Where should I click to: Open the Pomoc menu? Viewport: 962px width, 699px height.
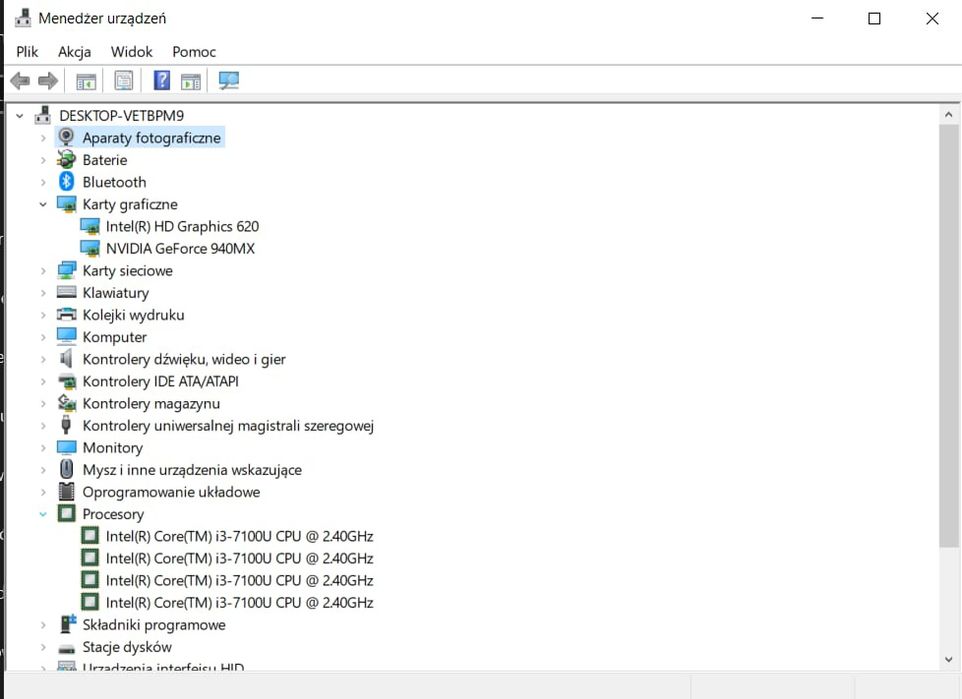194,52
